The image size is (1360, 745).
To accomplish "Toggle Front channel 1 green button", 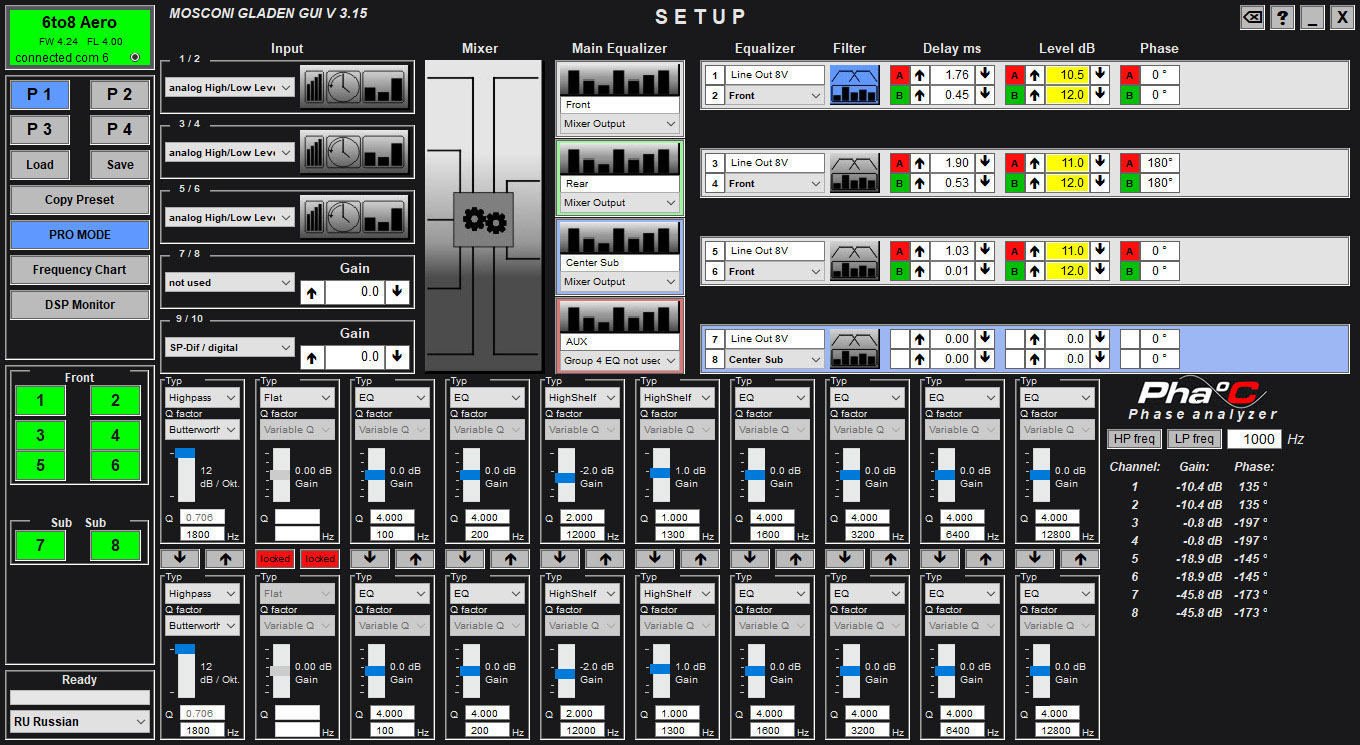I will (x=40, y=401).
